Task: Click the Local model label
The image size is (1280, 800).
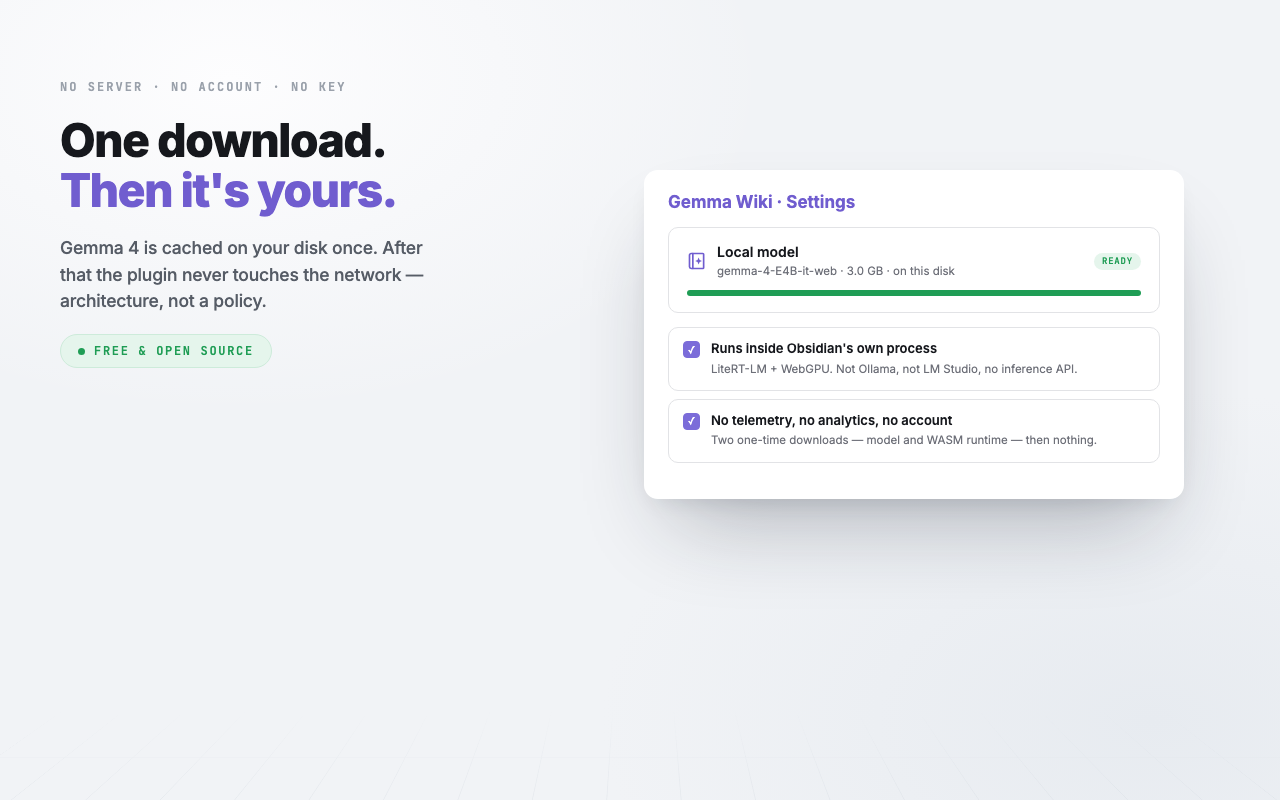Action: click(x=758, y=252)
